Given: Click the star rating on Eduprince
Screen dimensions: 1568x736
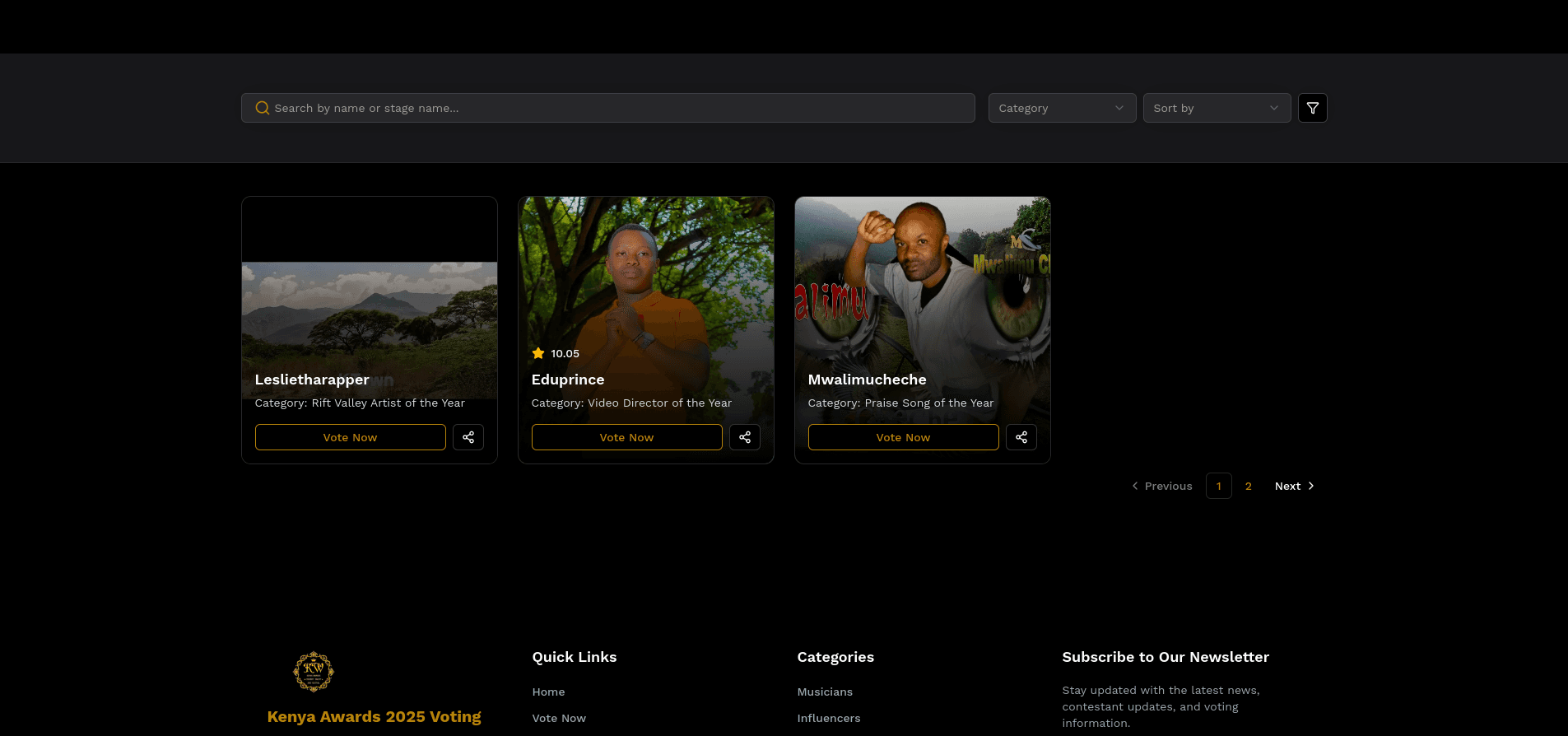Looking at the screenshot, I should [538, 353].
